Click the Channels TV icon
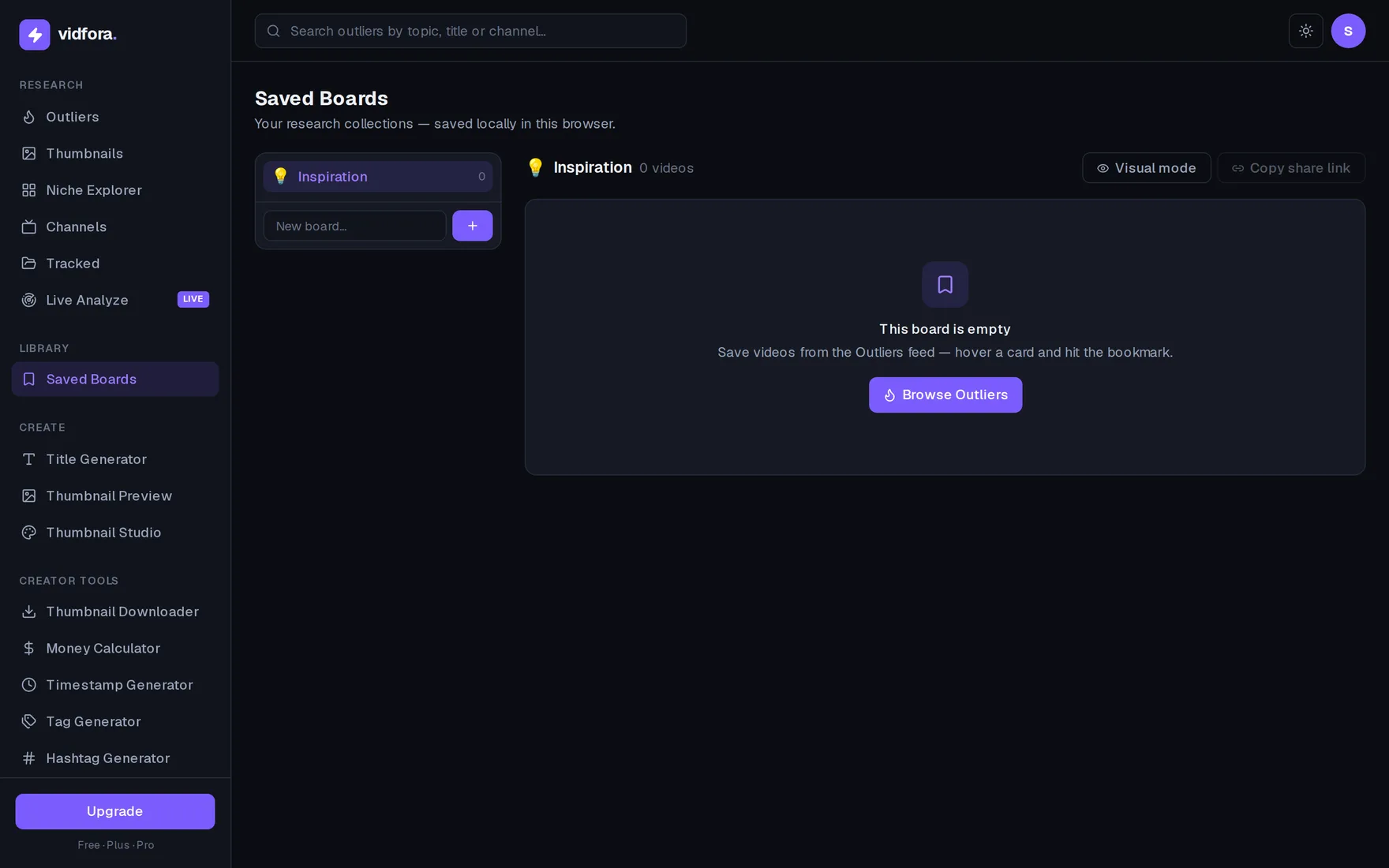Image resolution: width=1389 pixels, height=868 pixels. pos(29,226)
